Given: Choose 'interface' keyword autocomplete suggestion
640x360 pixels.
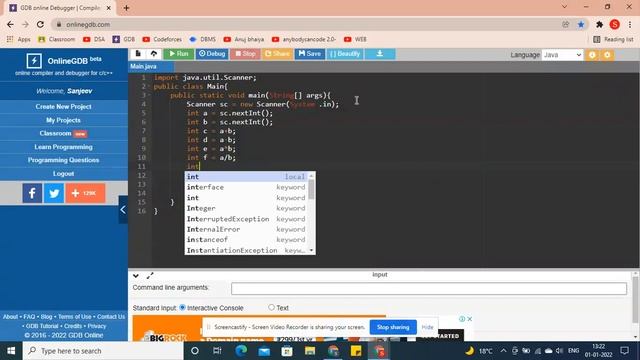Looking at the screenshot, I should point(247,187).
